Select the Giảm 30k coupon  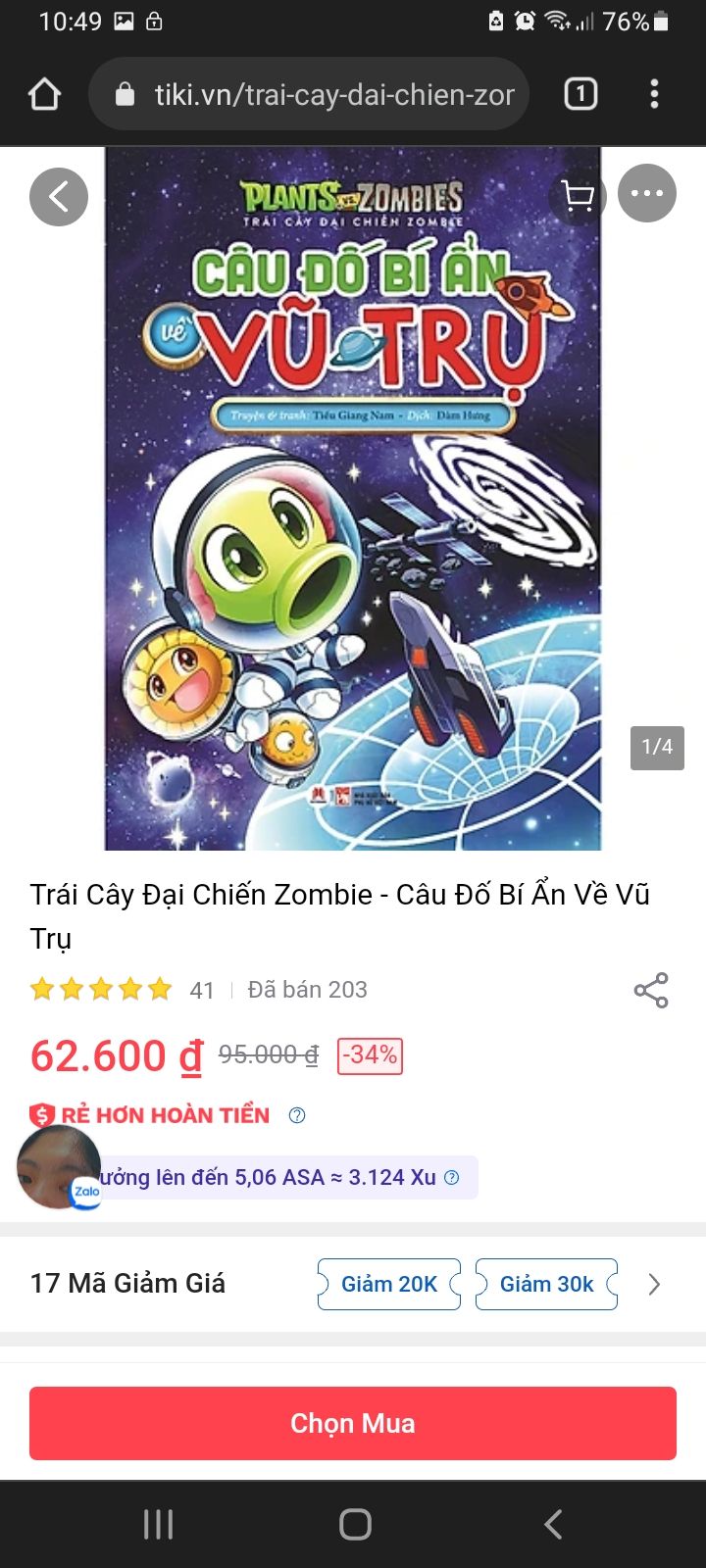coord(546,1284)
